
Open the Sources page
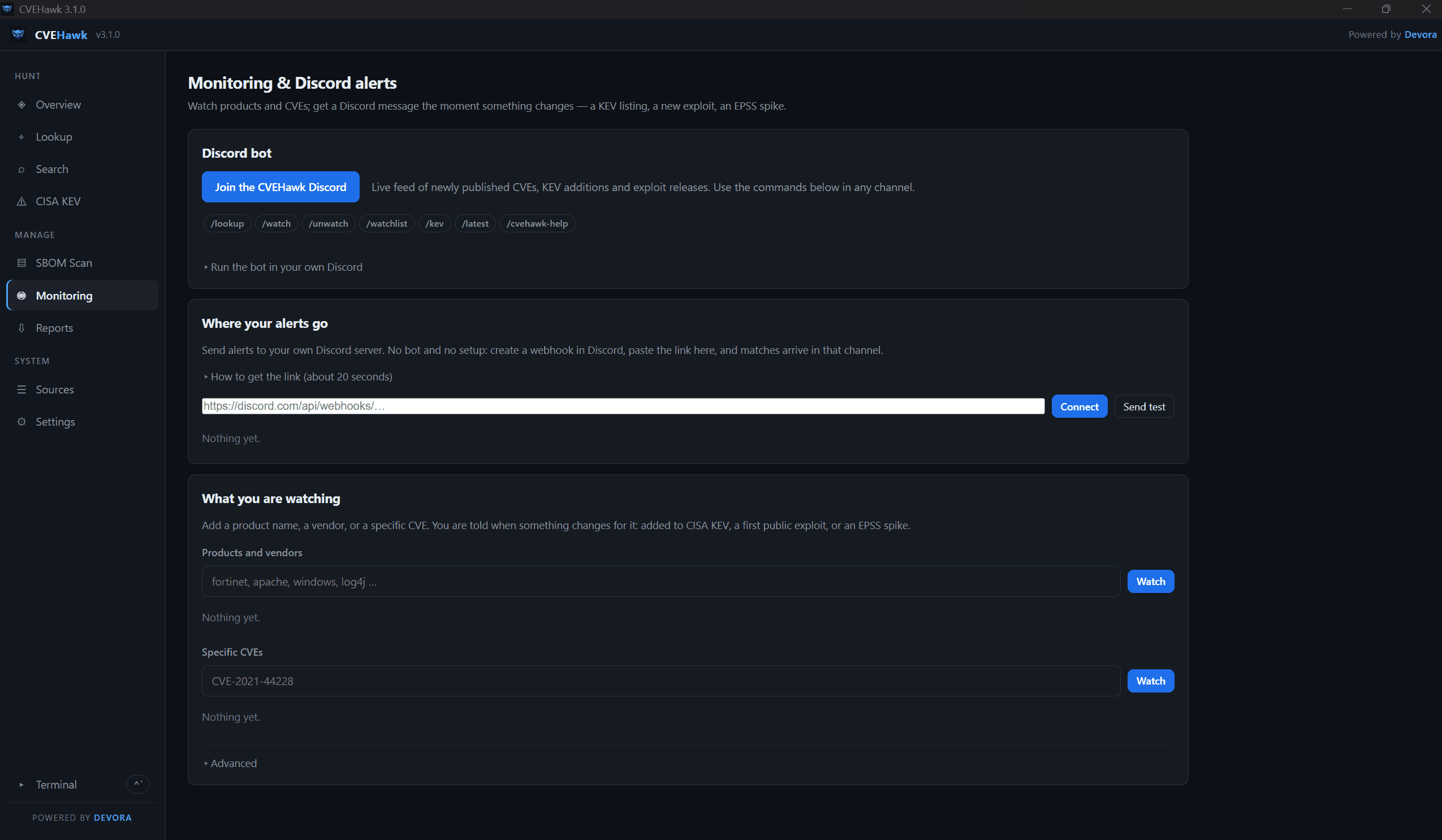(x=83, y=389)
